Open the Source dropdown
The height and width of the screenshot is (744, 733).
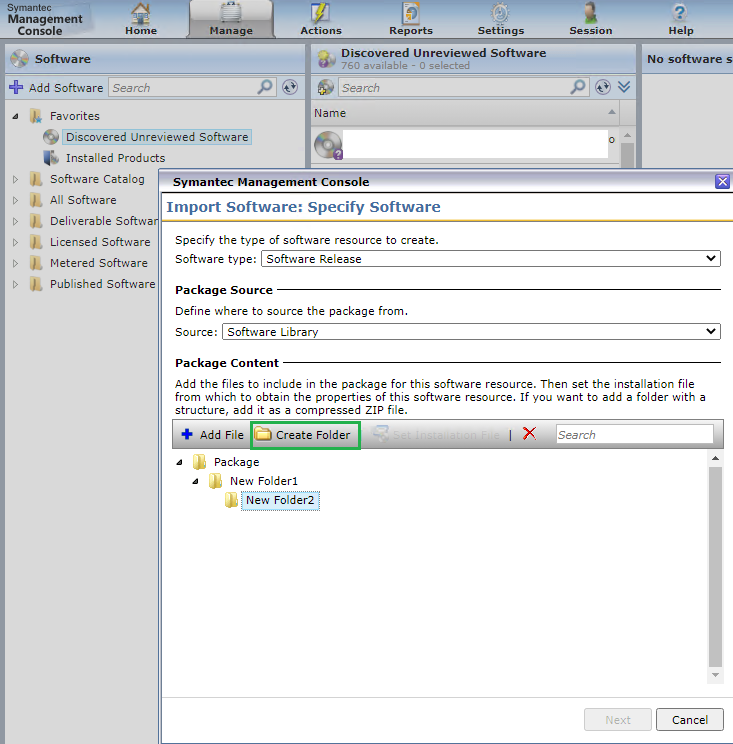click(471, 332)
